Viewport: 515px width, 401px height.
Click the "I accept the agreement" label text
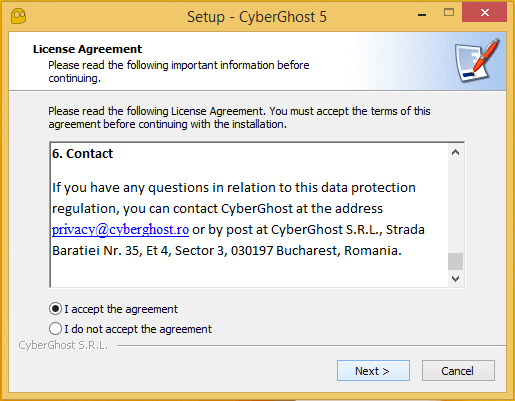click(x=121, y=309)
